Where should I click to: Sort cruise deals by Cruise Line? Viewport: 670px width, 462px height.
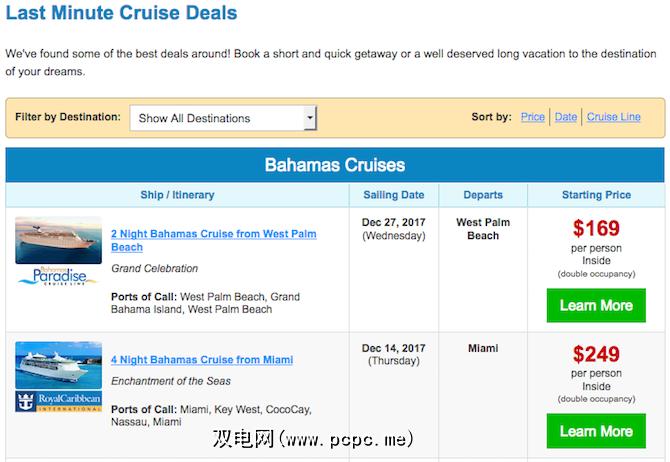click(x=614, y=117)
